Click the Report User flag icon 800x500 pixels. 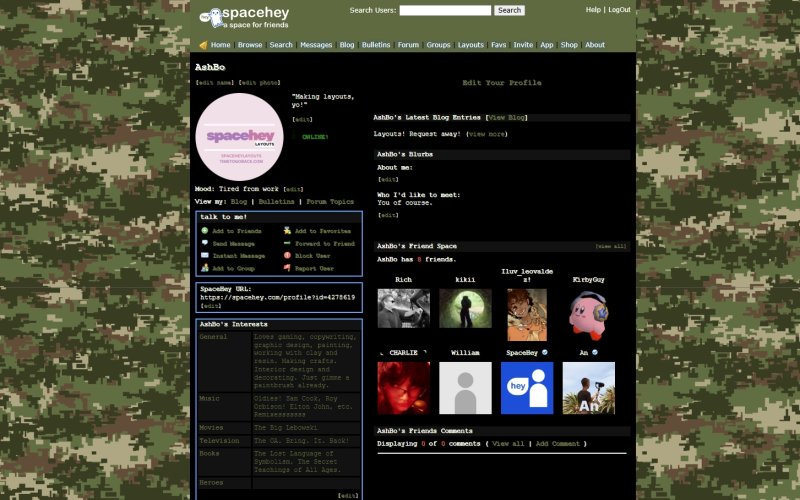287,268
